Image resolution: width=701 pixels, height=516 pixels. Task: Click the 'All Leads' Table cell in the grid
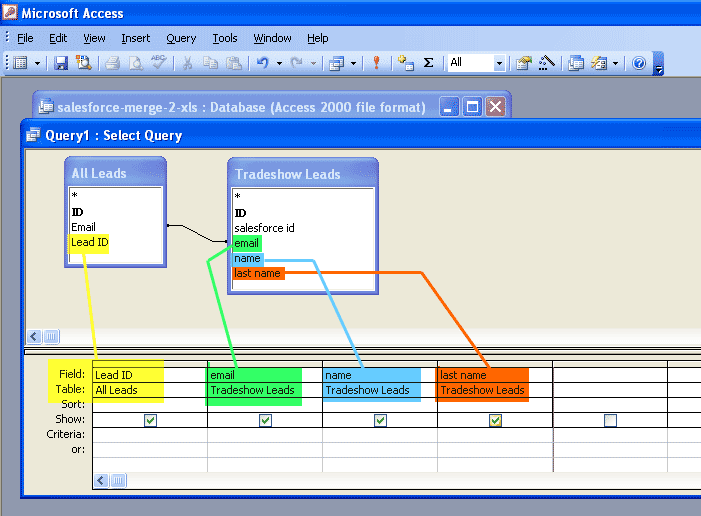pos(150,390)
